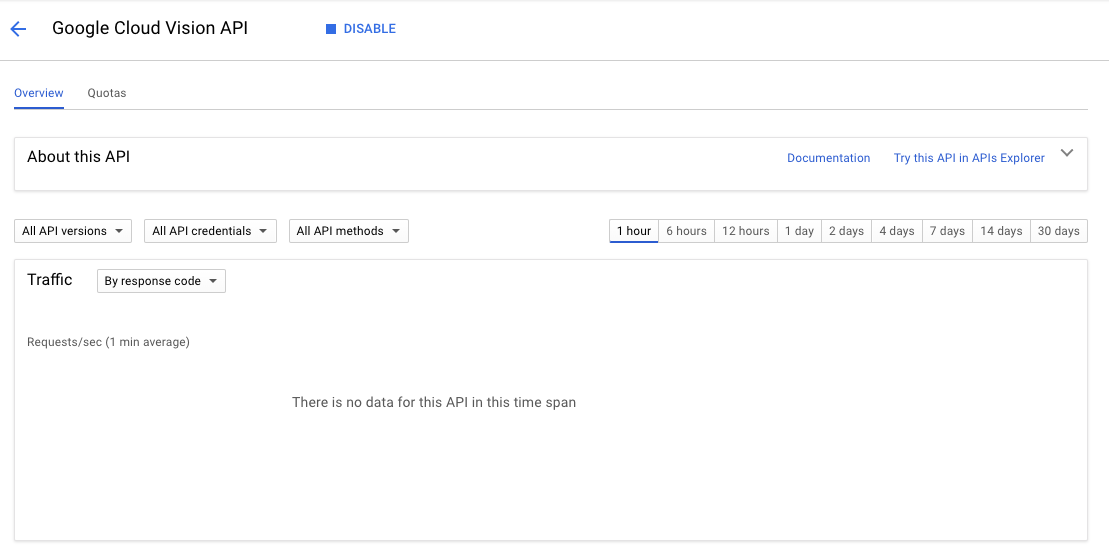The height and width of the screenshot is (555, 1109).
Task: Select the 1 hour time span
Action: [x=634, y=231]
